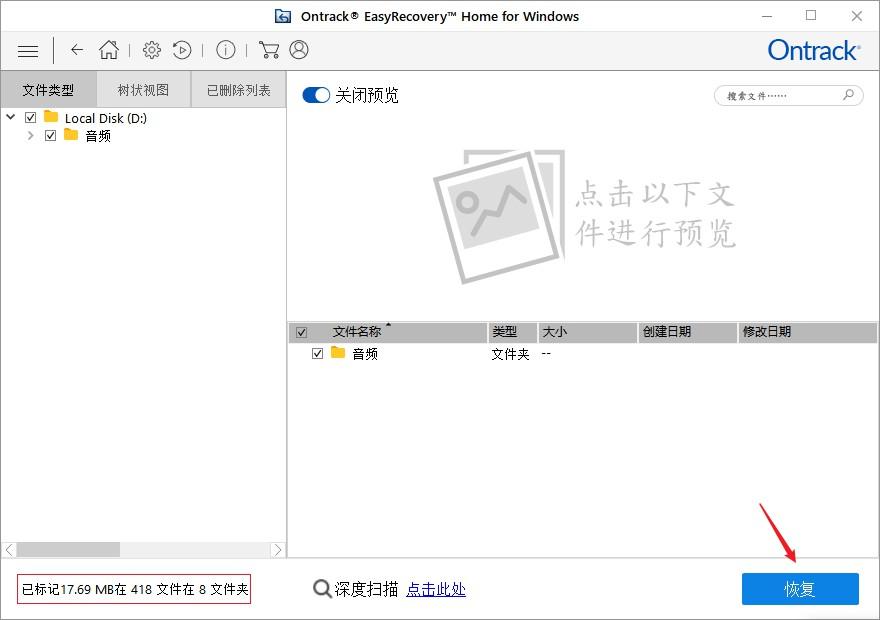Image resolution: width=880 pixels, height=620 pixels.
Task: Return to the home screen icon
Action: (x=109, y=50)
